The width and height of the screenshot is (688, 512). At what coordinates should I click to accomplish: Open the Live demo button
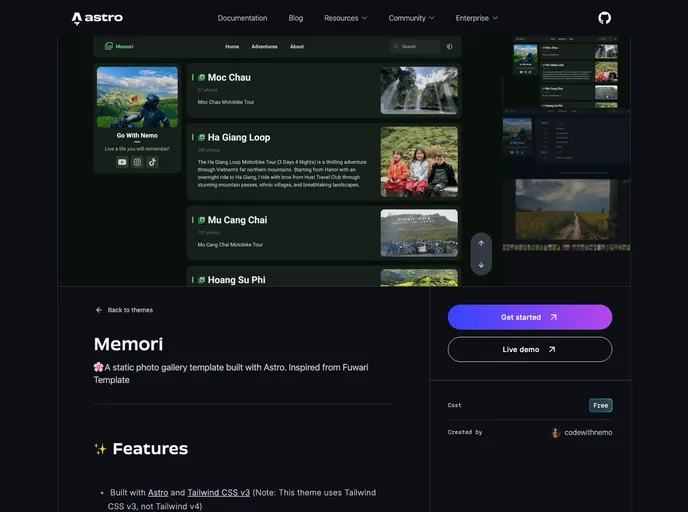529,349
